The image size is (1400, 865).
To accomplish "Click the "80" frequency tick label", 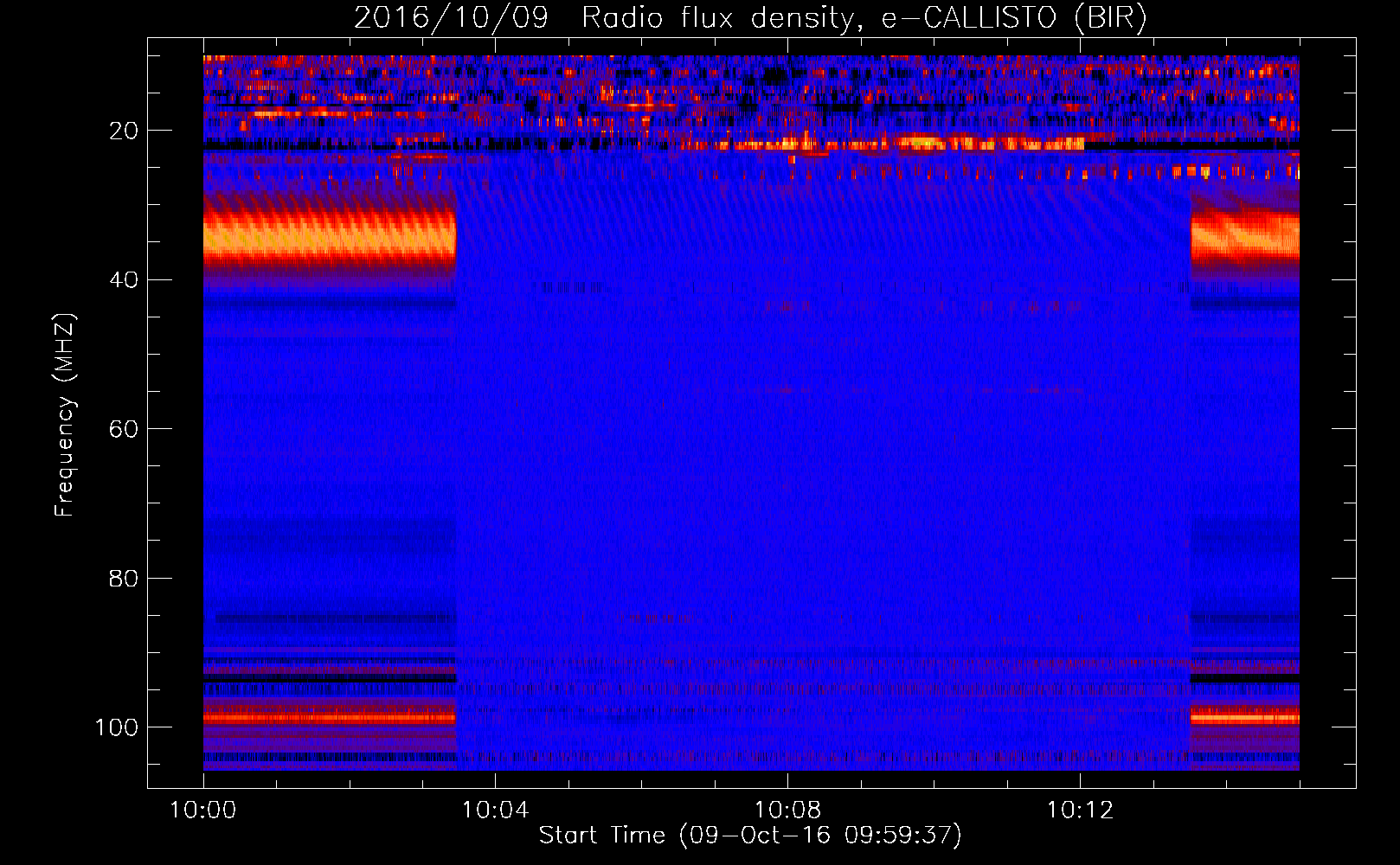I will [x=125, y=578].
